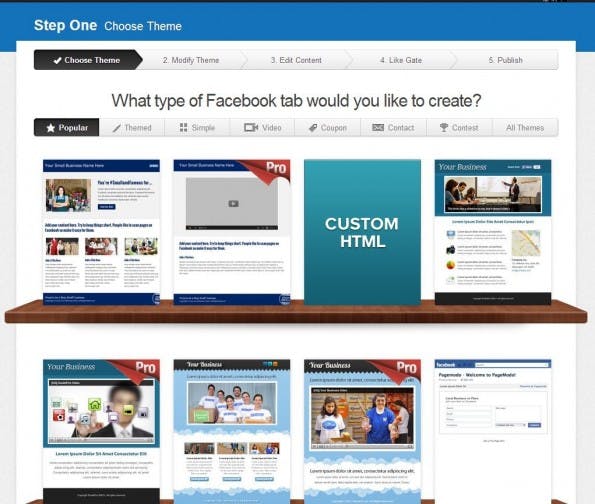
Task: Open the Themed category tab
Action: coord(132,128)
